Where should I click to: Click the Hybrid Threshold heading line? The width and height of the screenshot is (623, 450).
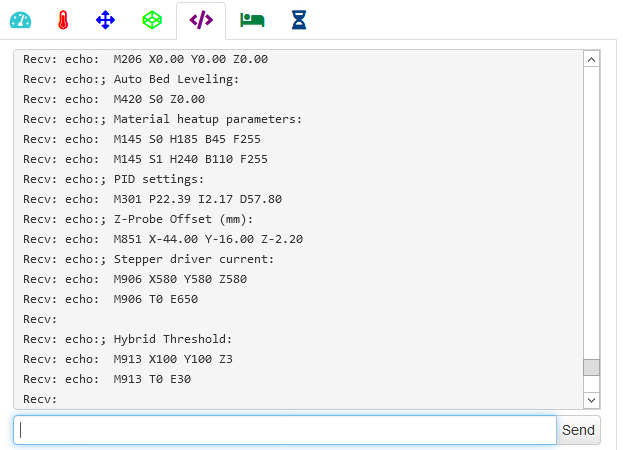(127, 339)
